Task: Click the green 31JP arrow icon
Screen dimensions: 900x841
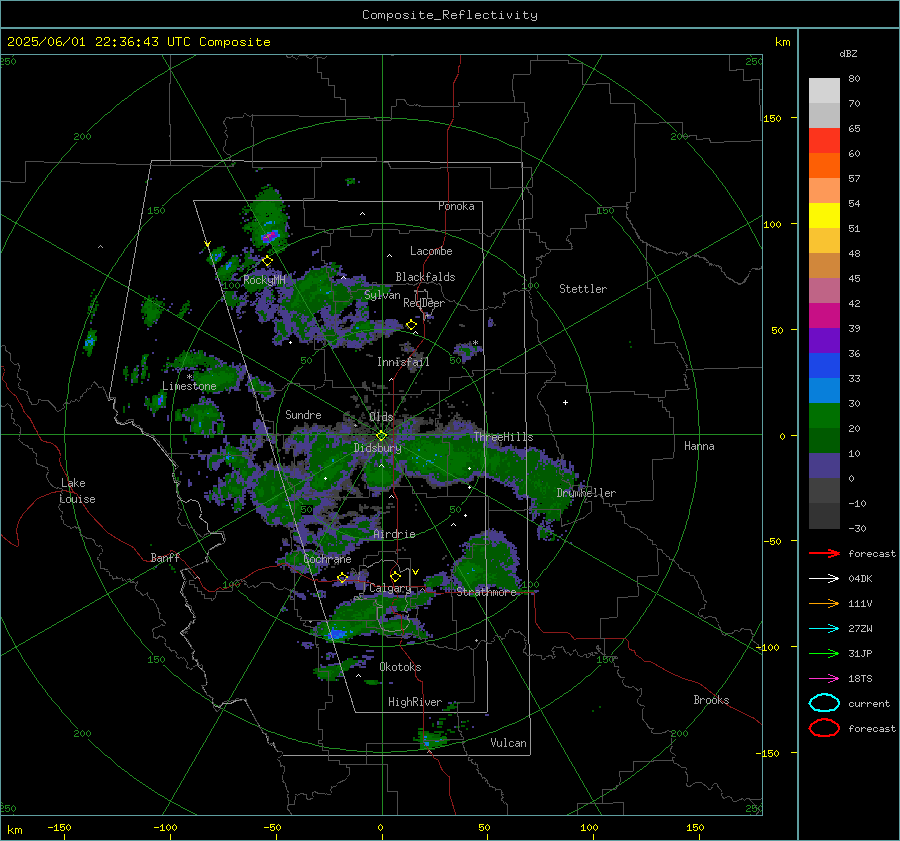Action: click(824, 653)
